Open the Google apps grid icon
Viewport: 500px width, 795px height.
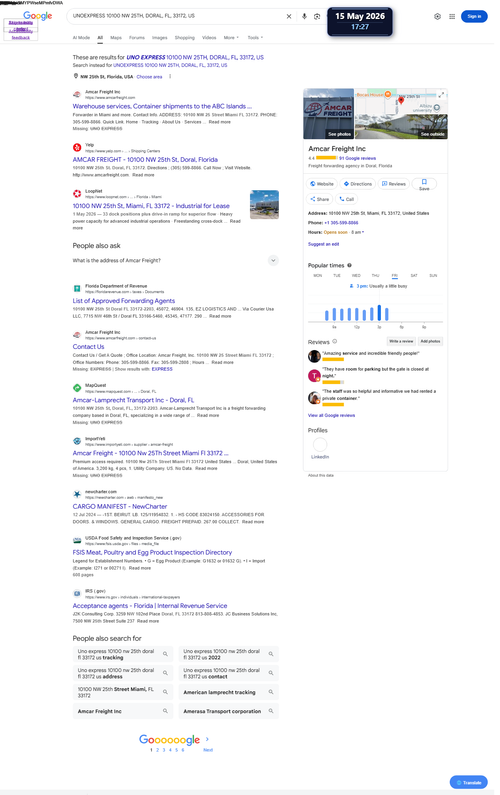(x=452, y=16)
